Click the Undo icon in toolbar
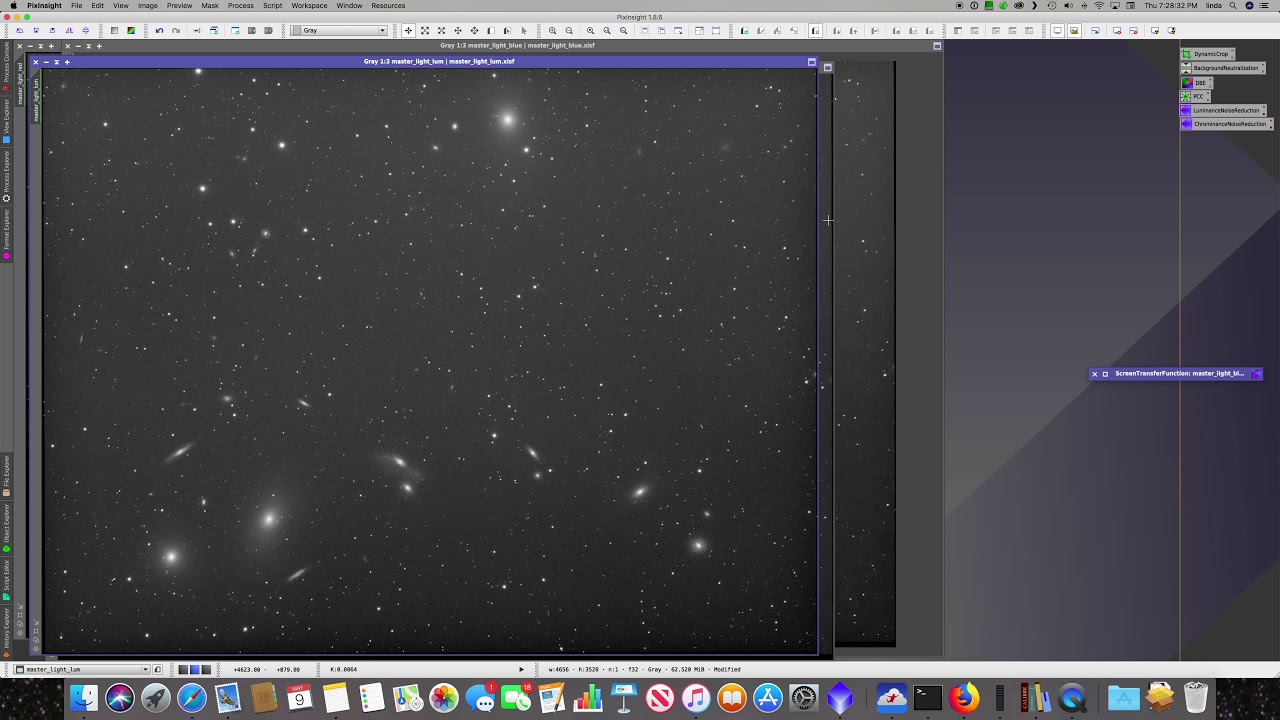Screen dimensions: 1280x720 point(159,30)
